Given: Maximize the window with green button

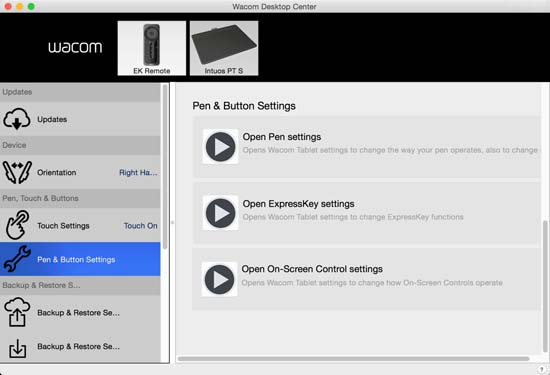Looking at the screenshot, I should point(31,6).
